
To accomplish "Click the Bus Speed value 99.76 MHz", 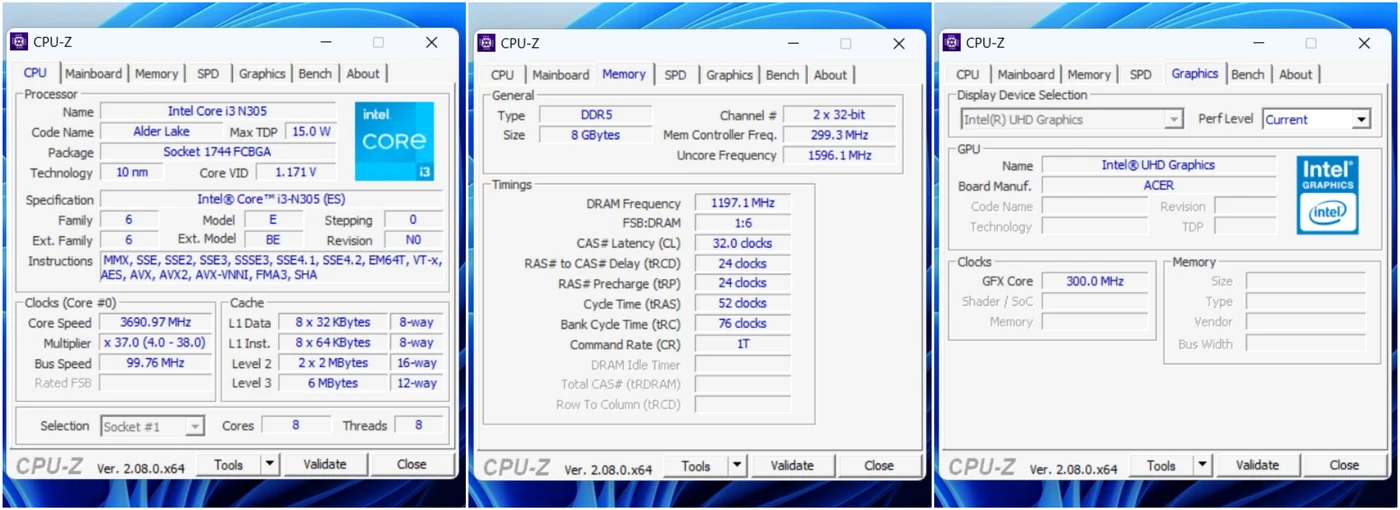I will (x=154, y=363).
